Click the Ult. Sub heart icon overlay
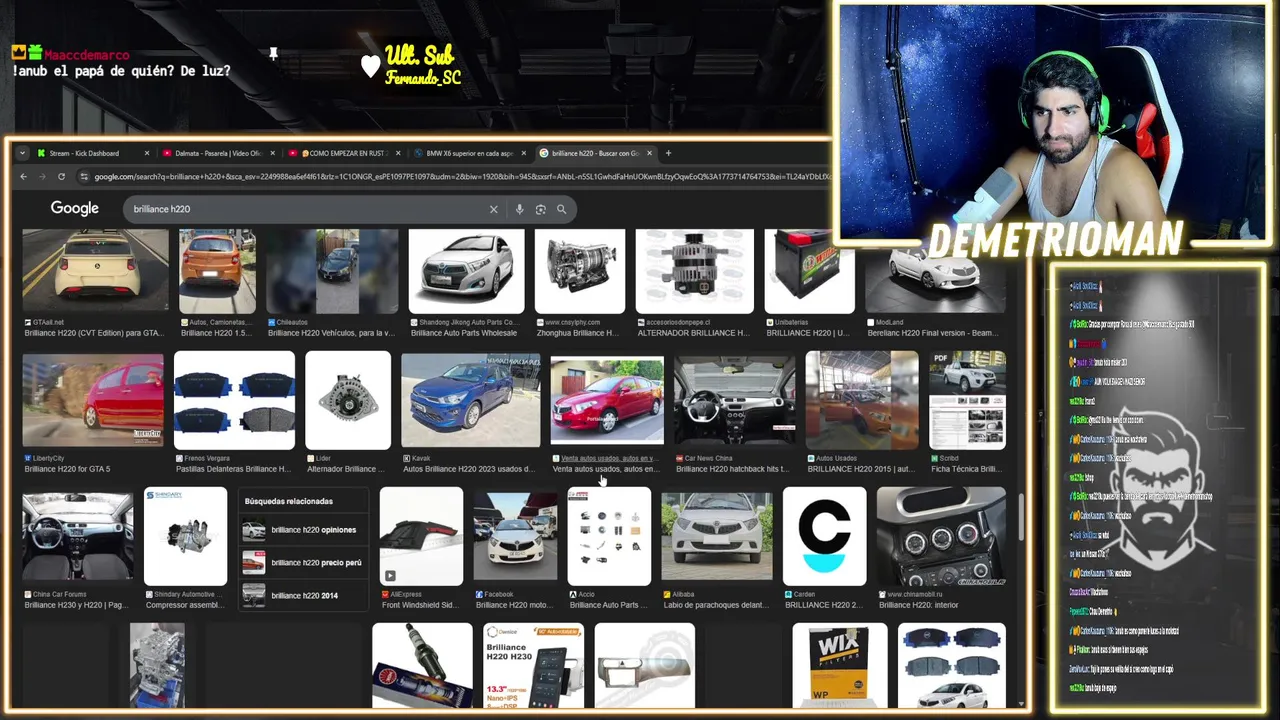 371,66
